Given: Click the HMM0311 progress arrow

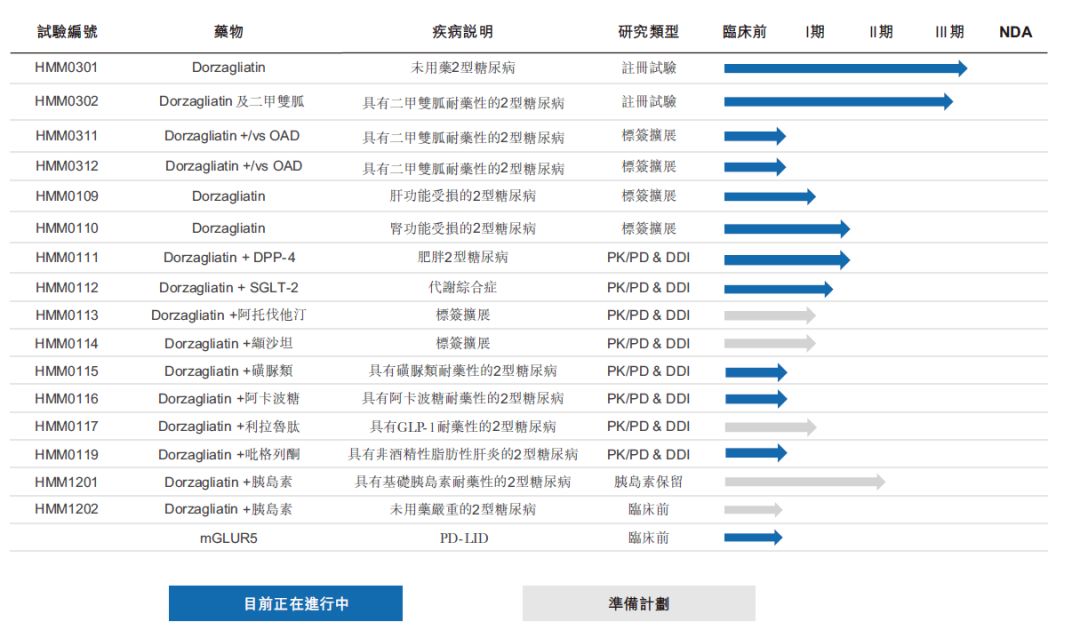Looking at the screenshot, I should coord(755,136).
